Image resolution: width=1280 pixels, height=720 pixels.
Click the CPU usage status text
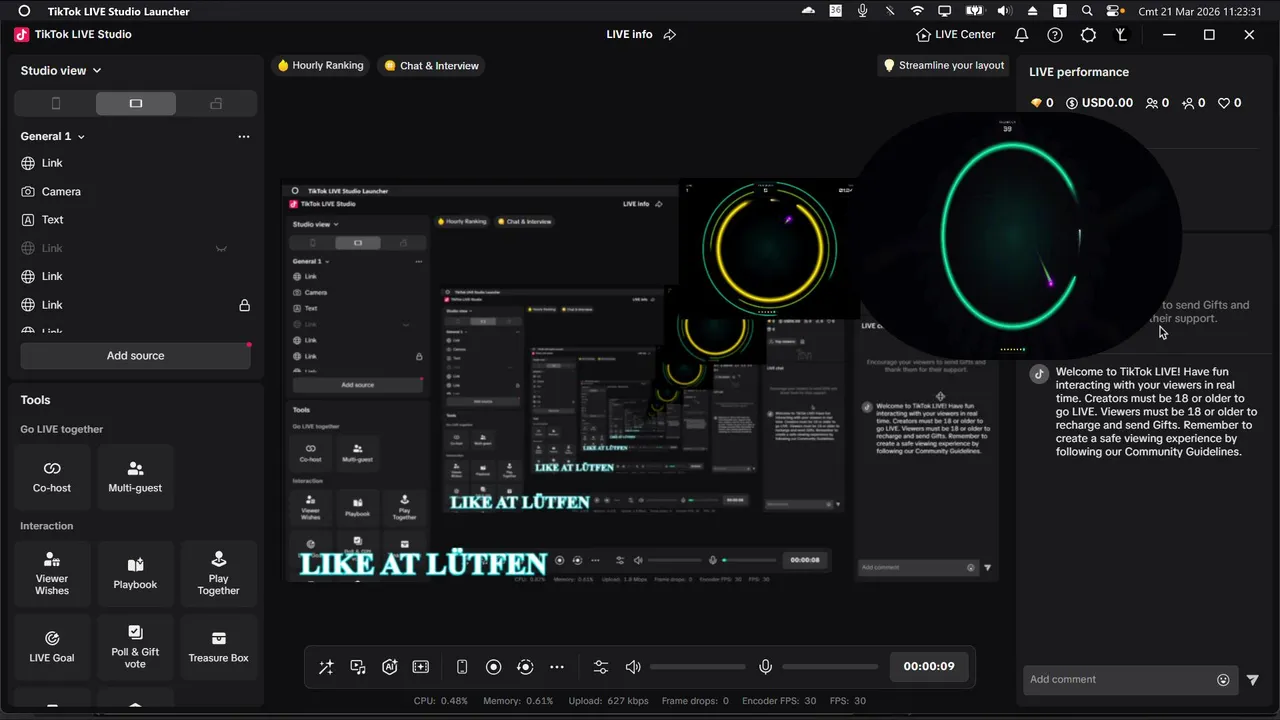tap(441, 701)
